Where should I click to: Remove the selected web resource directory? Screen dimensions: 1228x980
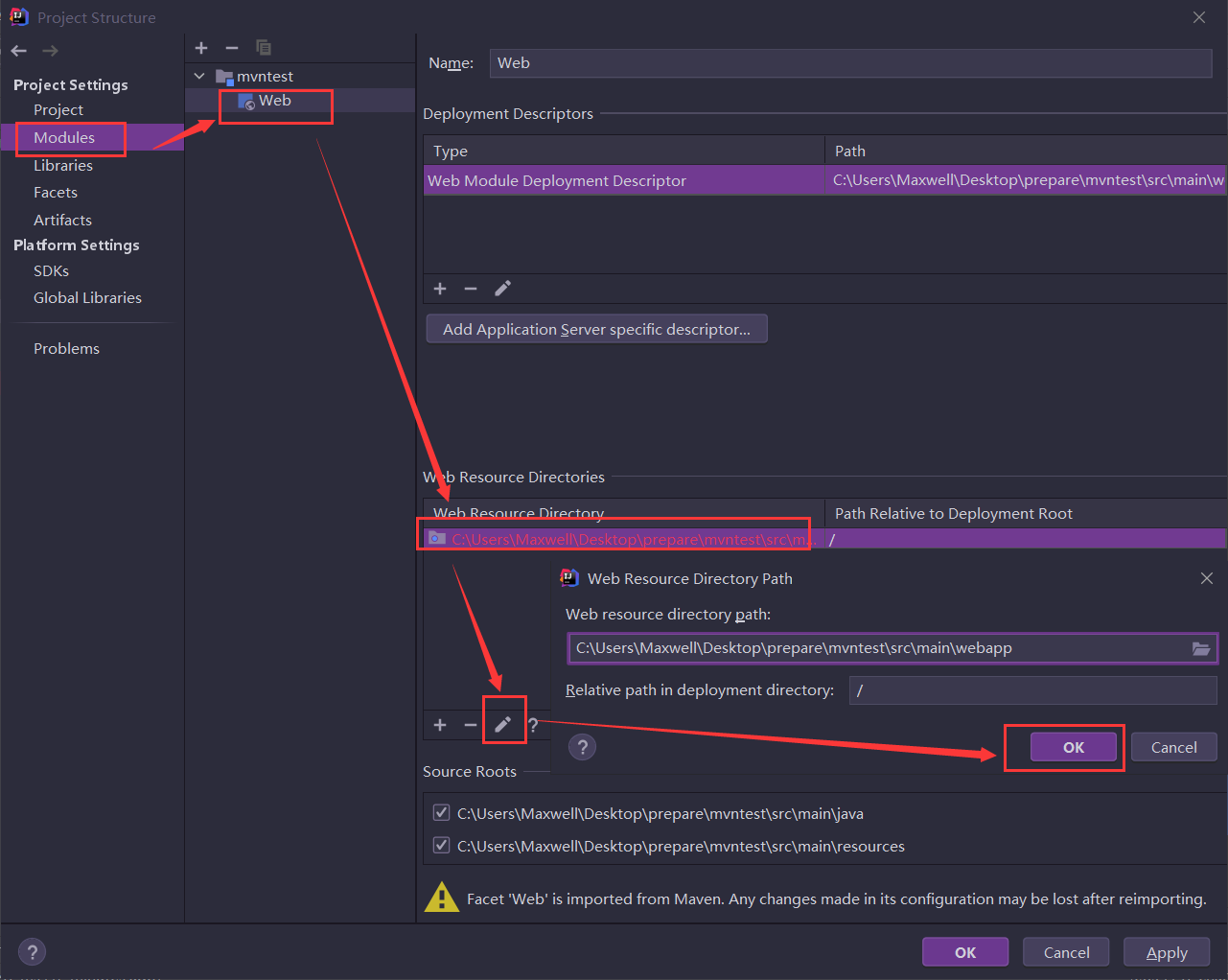[x=471, y=725]
